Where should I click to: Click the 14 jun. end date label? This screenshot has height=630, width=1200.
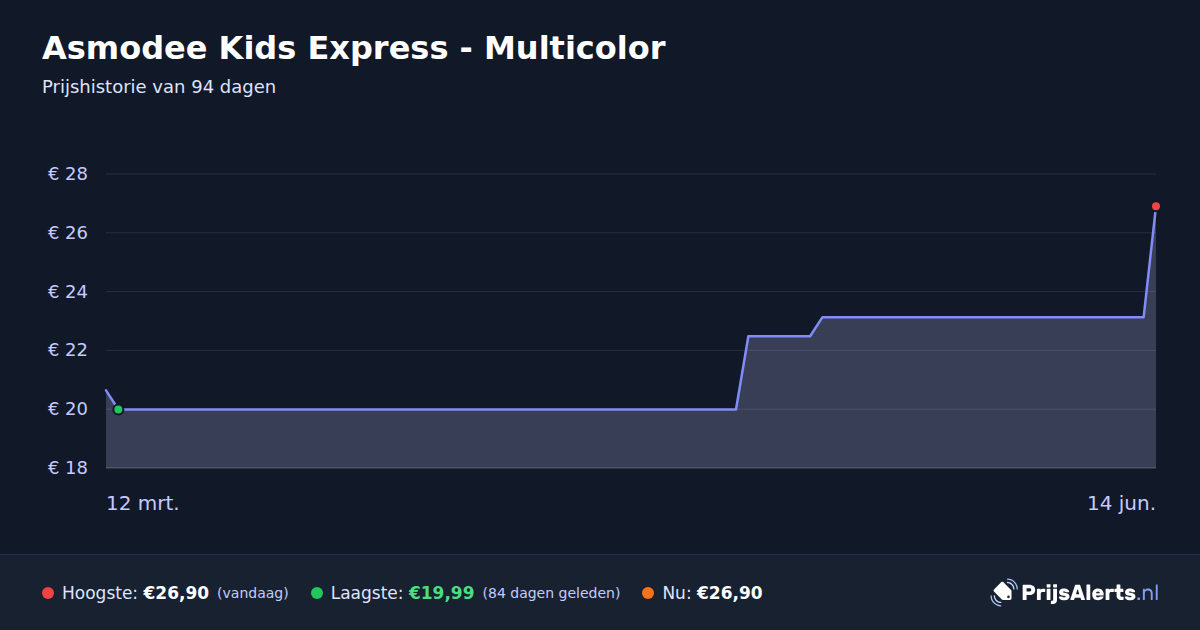(x=1121, y=504)
